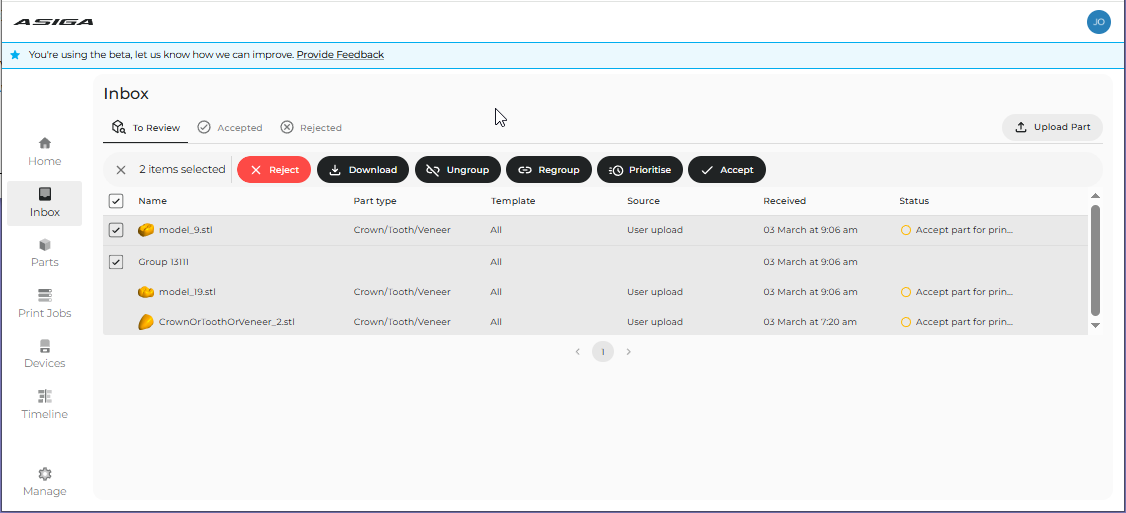Click the red Reject button
Viewport: 1126px width, 513px height.
coord(274,170)
